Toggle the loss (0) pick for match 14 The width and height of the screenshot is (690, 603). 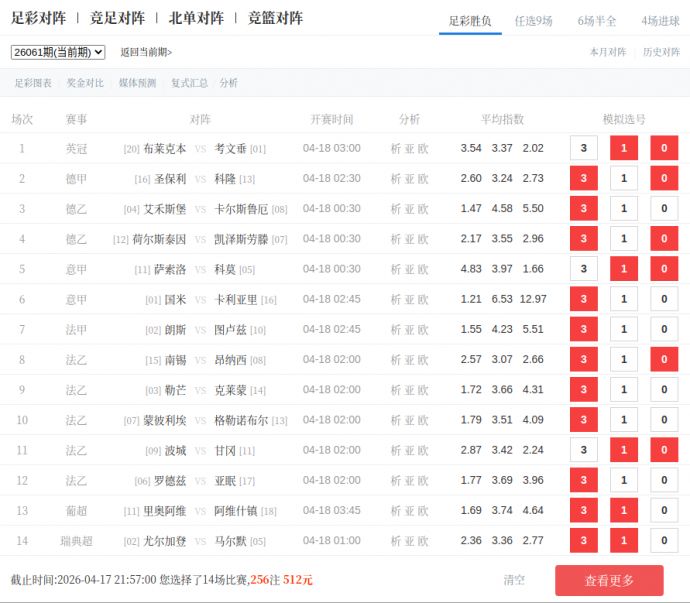pos(664,540)
